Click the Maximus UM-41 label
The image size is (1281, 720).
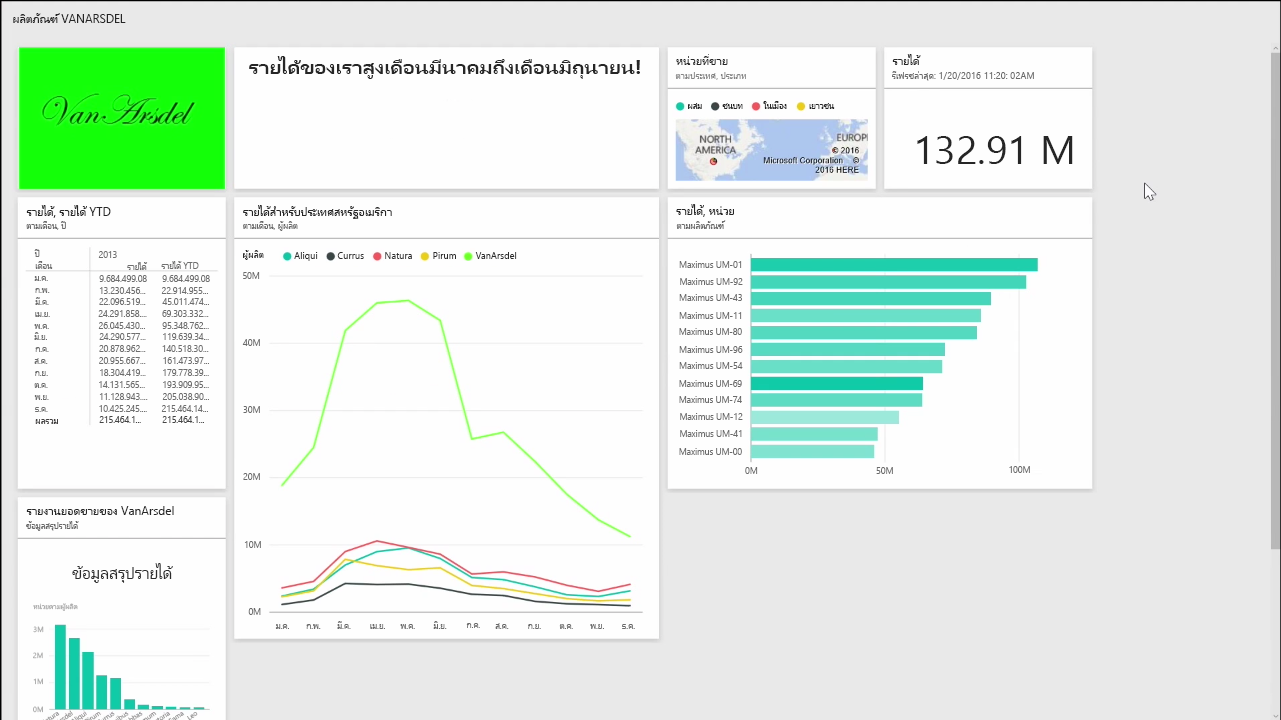[710, 434]
